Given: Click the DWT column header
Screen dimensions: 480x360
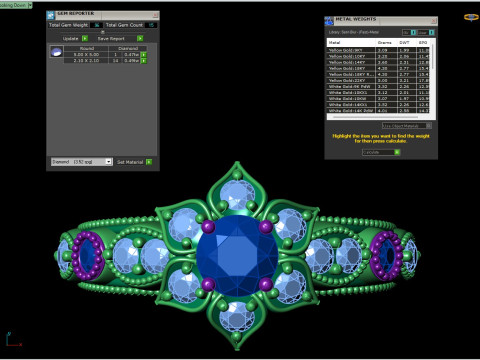Looking at the screenshot, I should coord(407,43).
